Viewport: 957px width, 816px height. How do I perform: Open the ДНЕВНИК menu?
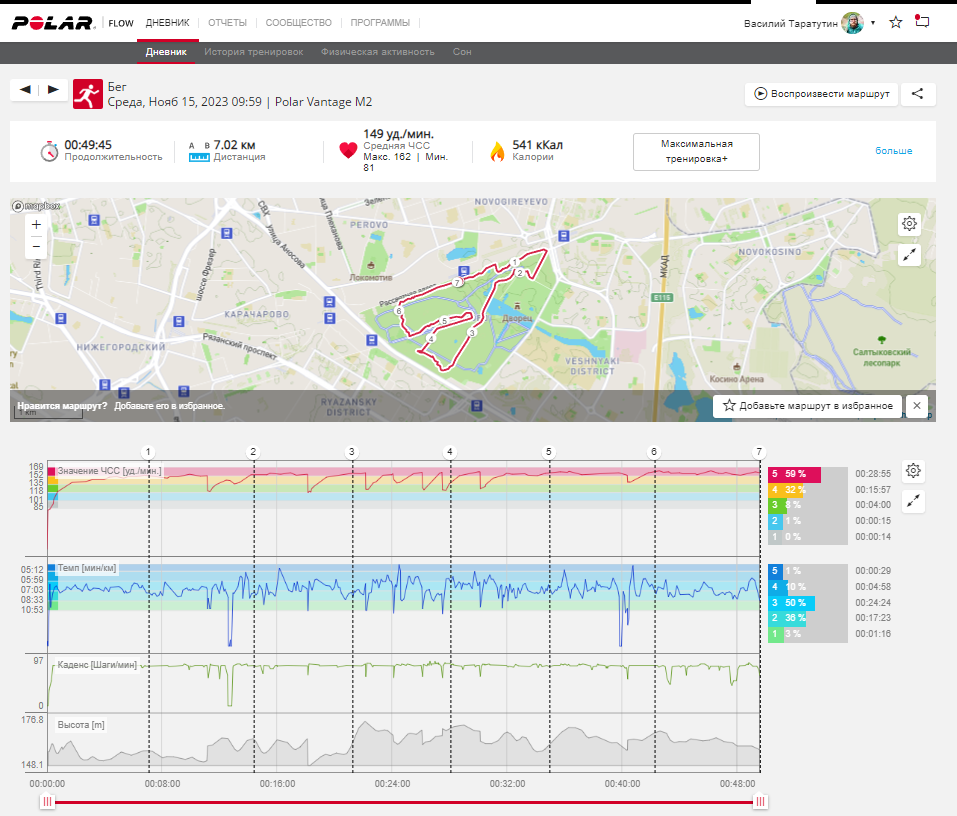coord(168,23)
